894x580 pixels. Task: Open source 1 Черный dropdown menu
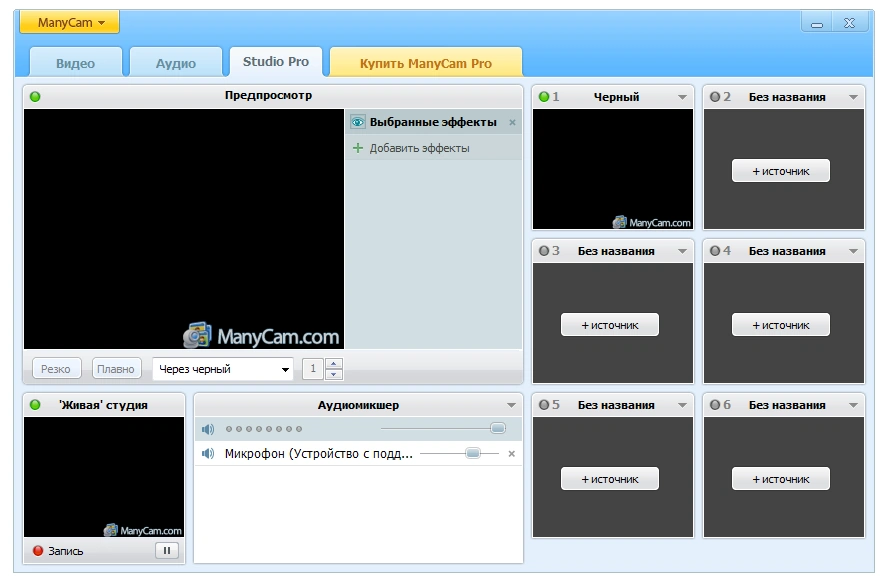pyautogui.click(x=682, y=98)
